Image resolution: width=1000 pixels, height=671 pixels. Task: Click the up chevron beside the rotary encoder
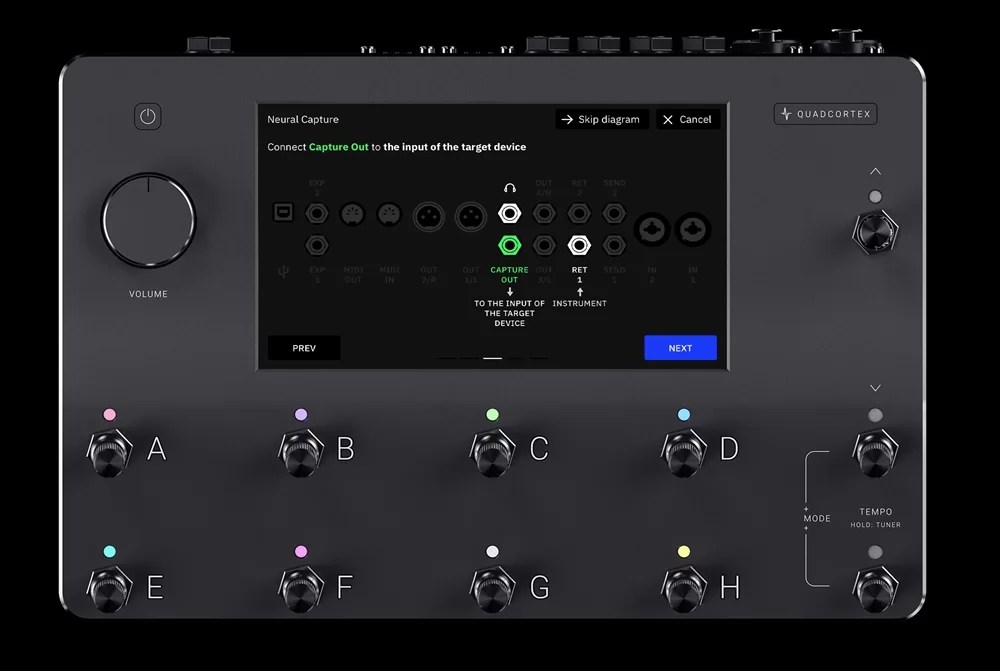[x=876, y=171]
